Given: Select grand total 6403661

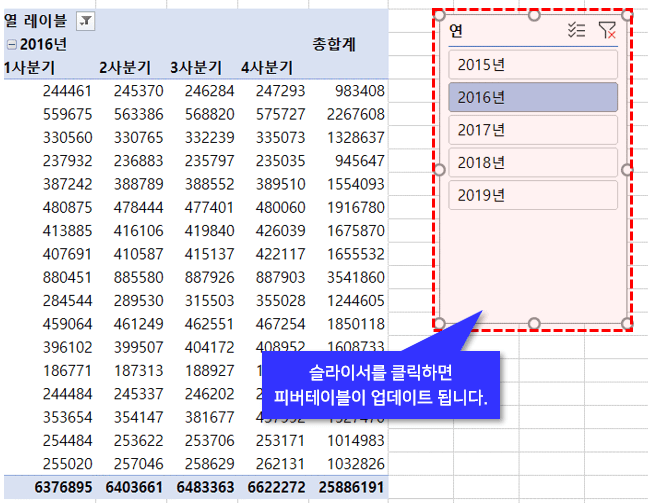Looking at the screenshot, I should [134, 487].
